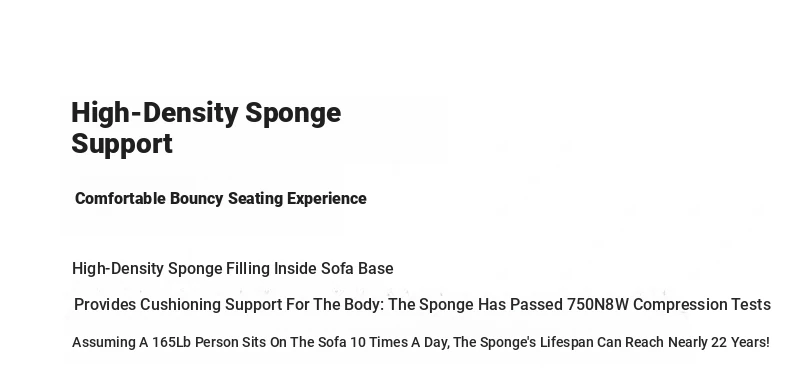Click the words "Seating Experience"
This screenshot has height=368, width=790.
297,199
